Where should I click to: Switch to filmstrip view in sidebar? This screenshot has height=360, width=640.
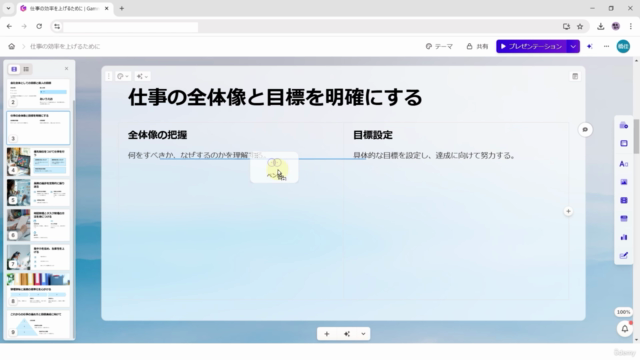pyautogui.click(x=14, y=69)
